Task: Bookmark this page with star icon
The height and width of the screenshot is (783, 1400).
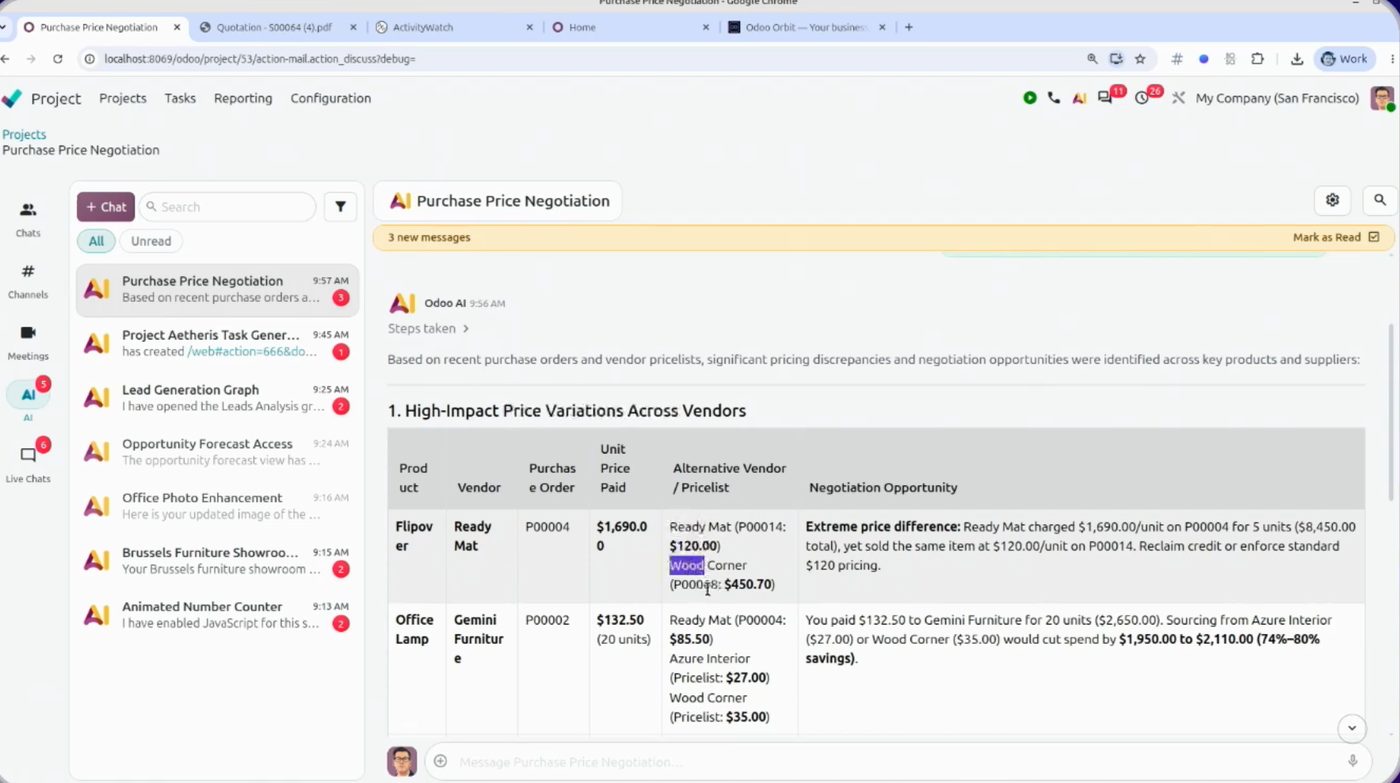Action: [1140, 59]
